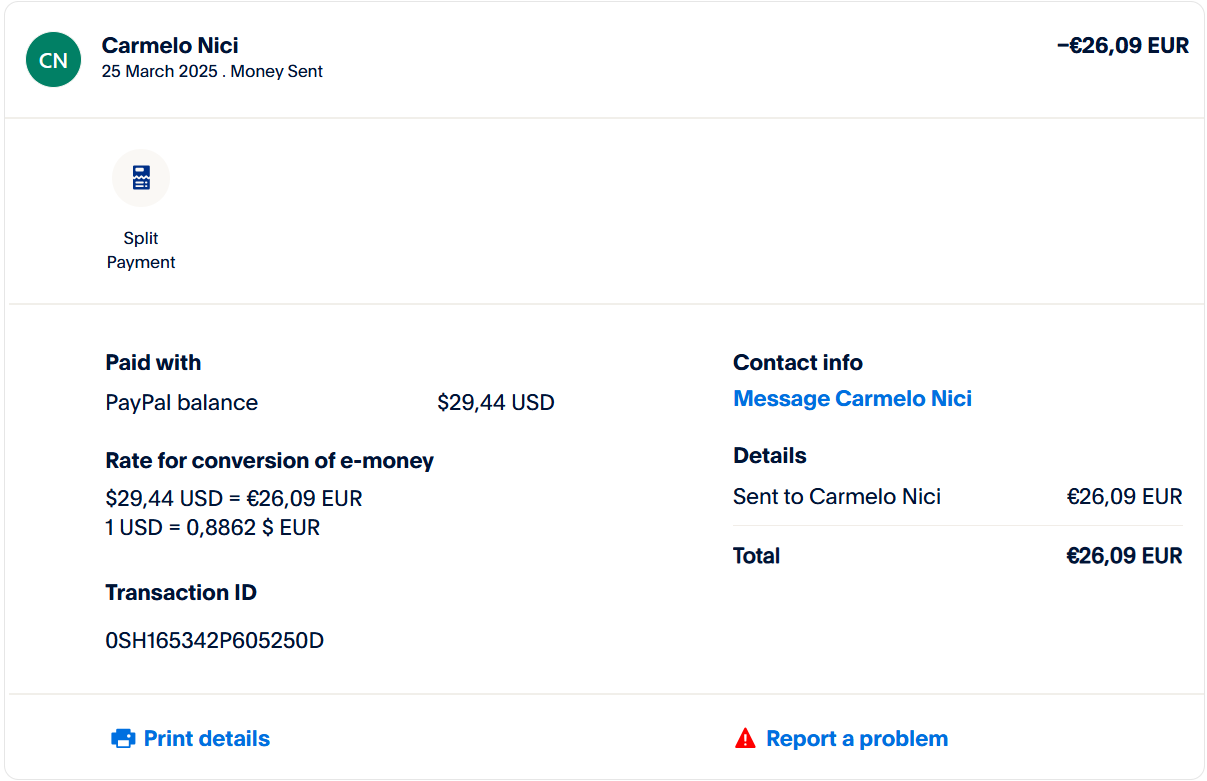Click the red warning triangle icon
This screenshot has height=781, width=1207.
(x=745, y=739)
